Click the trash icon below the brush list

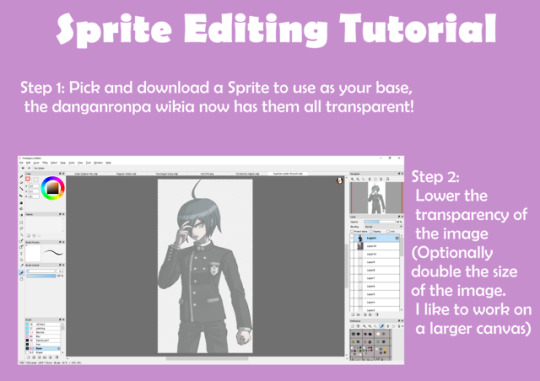coord(57,357)
